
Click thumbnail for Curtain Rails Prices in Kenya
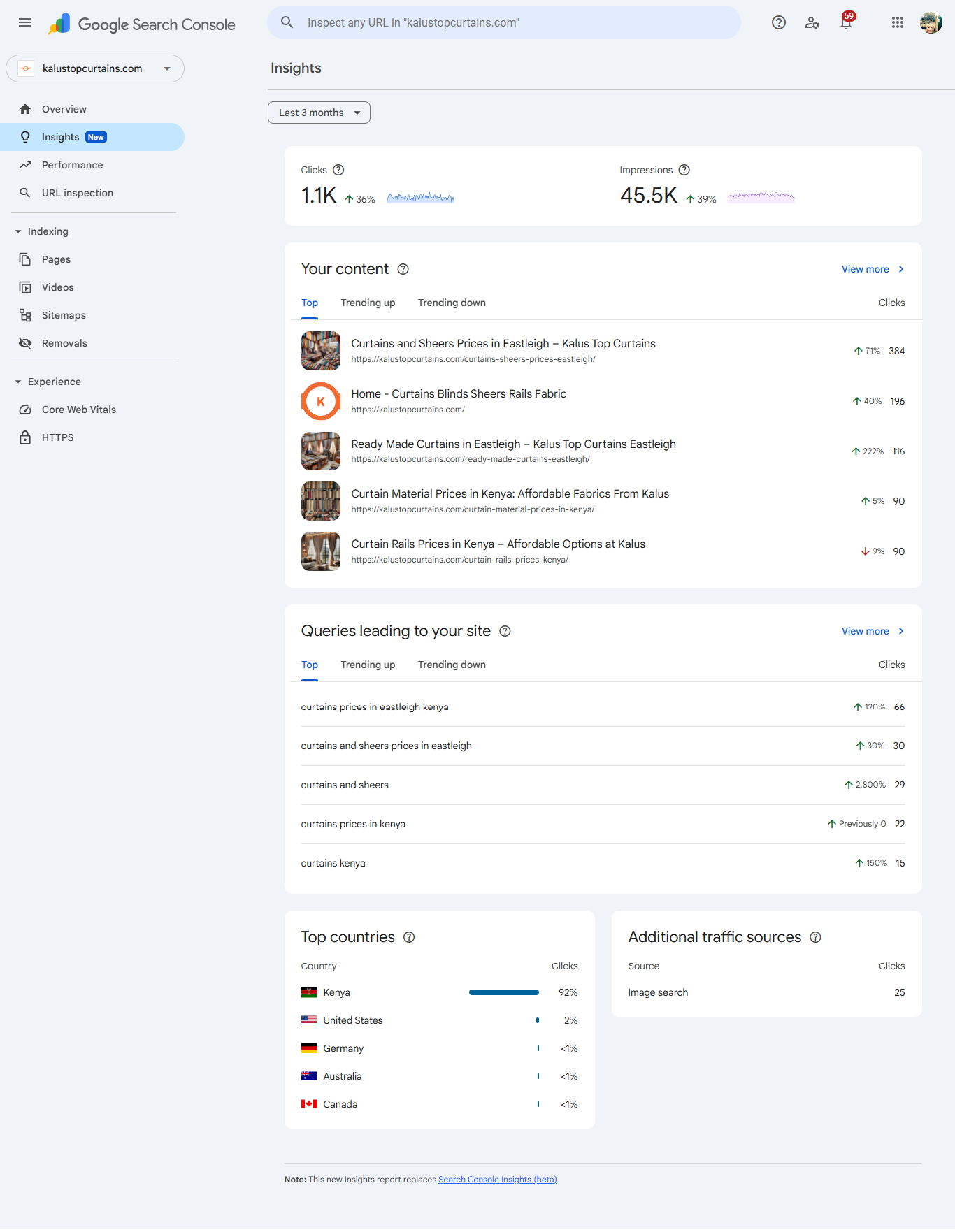[x=321, y=551]
